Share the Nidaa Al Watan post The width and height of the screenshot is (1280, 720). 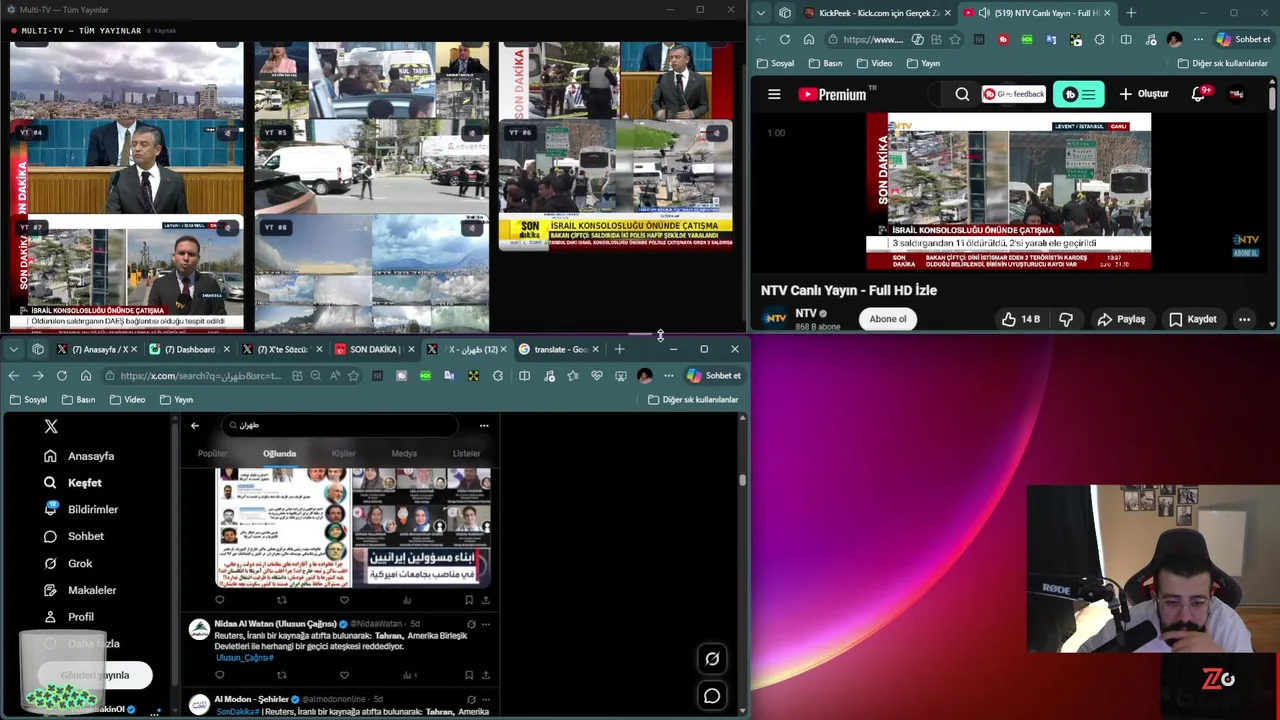pyautogui.click(x=486, y=675)
